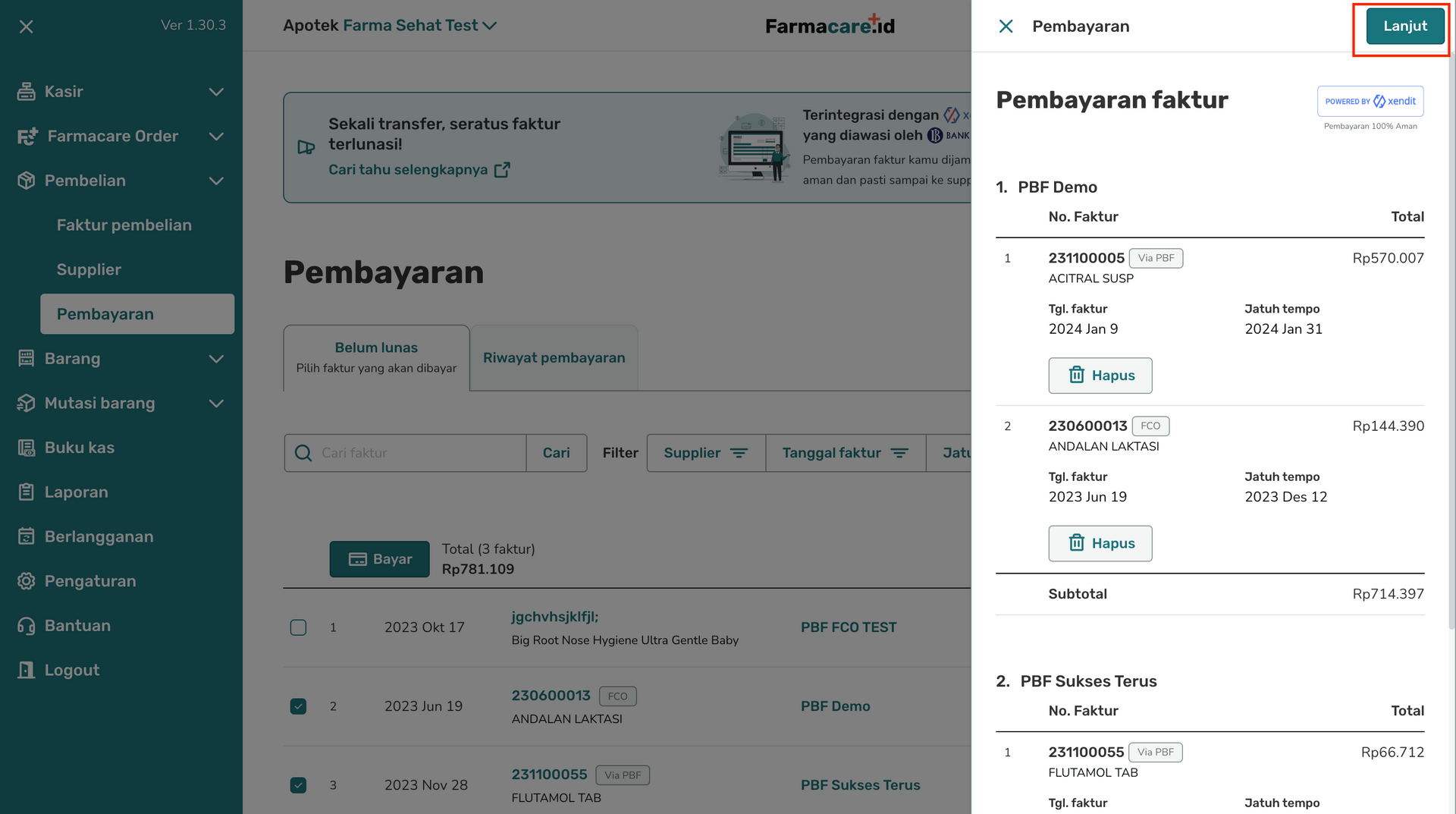
Task: Switch to the Riwayat pembayaran tab
Action: (x=554, y=357)
